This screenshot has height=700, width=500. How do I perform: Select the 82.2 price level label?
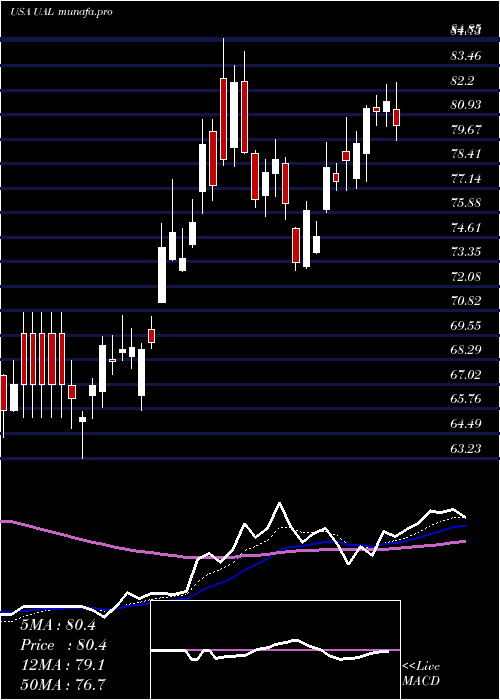click(463, 81)
